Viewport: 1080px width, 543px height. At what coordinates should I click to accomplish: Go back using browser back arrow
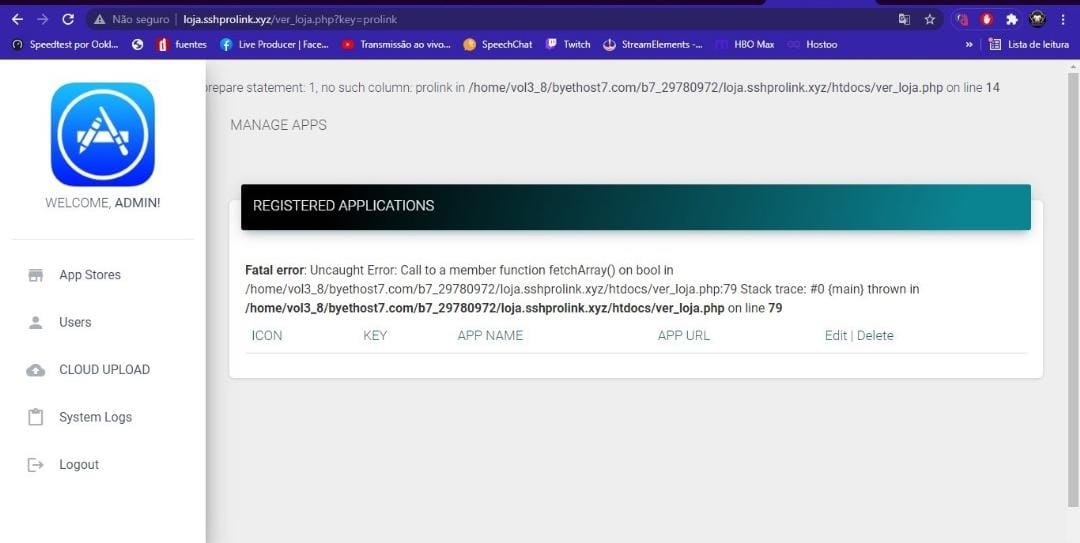[x=17, y=19]
